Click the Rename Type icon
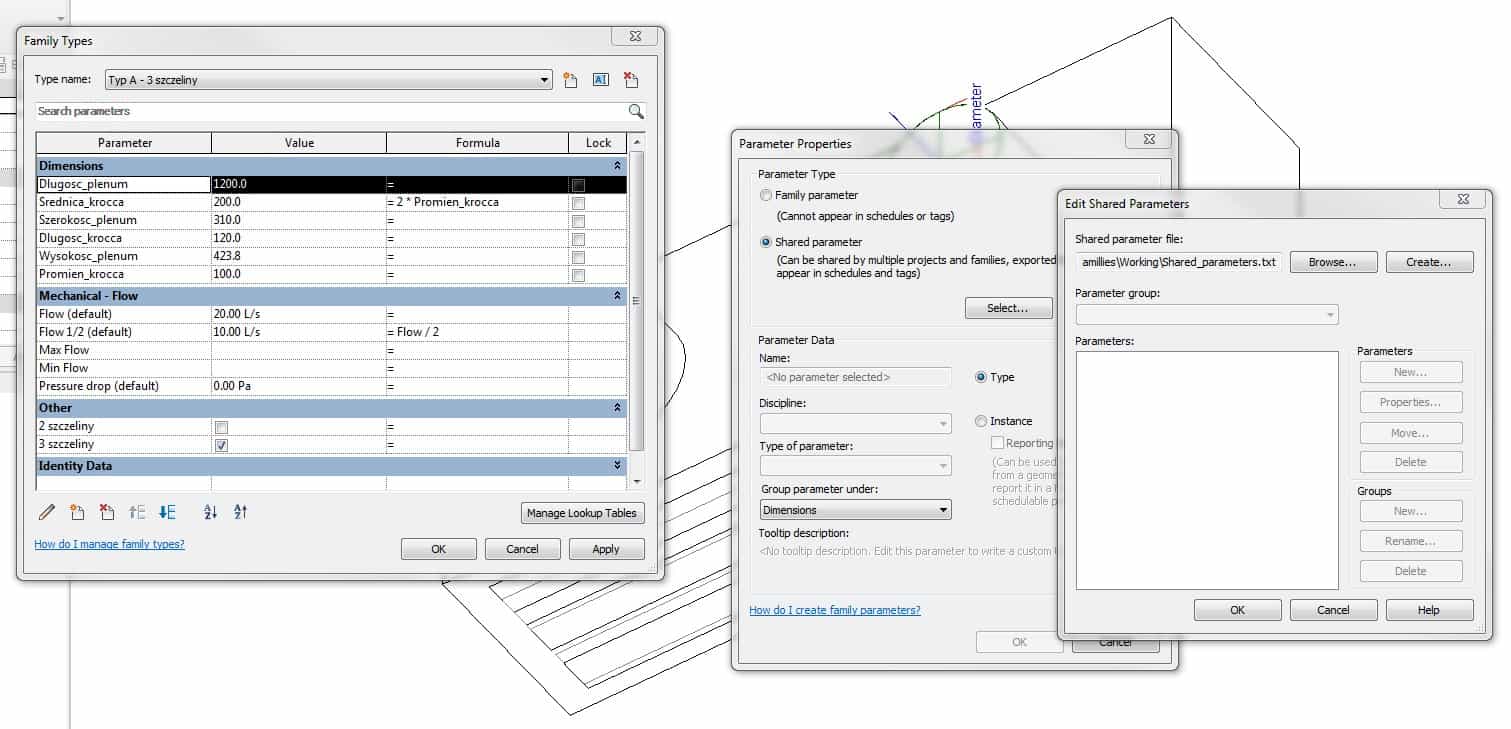 (x=600, y=80)
